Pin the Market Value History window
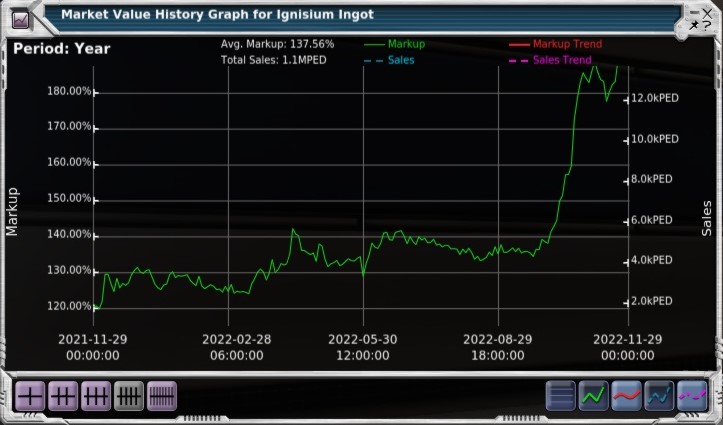This screenshot has height=425, width=723. [694, 25]
